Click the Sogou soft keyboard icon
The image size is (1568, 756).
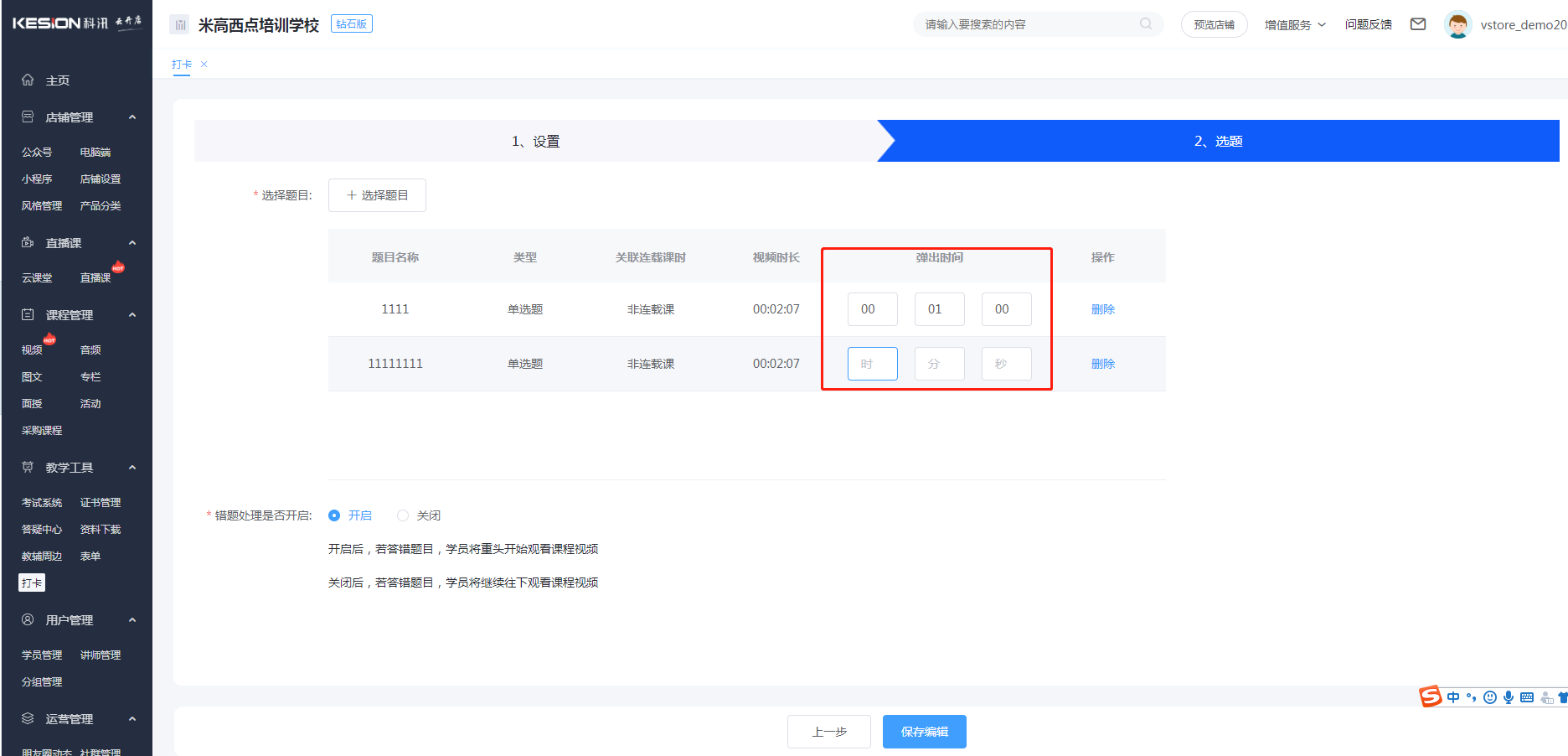(1527, 697)
